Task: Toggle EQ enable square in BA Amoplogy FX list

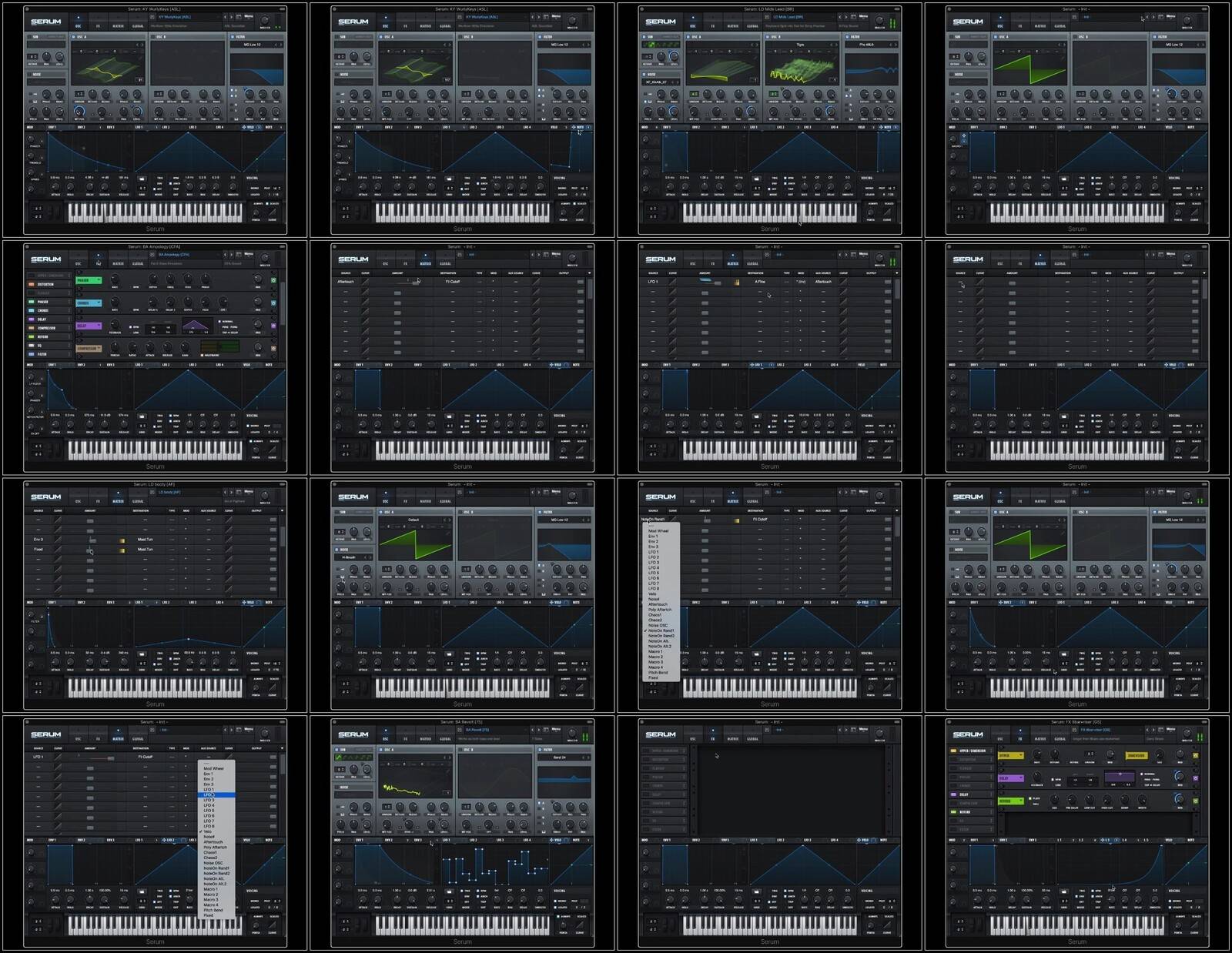Action: (x=30, y=346)
